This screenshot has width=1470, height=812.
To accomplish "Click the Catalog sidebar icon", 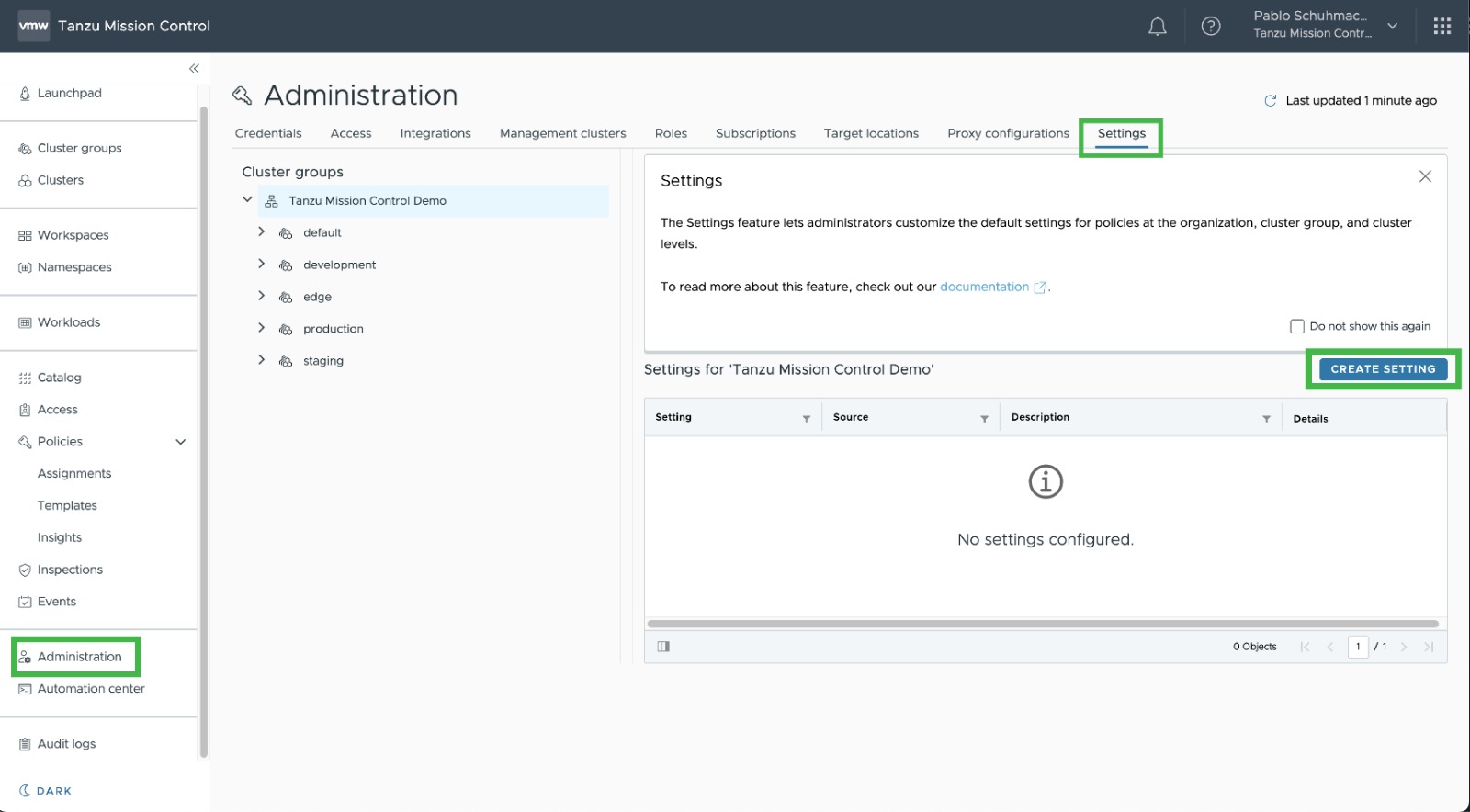I will click(x=25, y=378).
